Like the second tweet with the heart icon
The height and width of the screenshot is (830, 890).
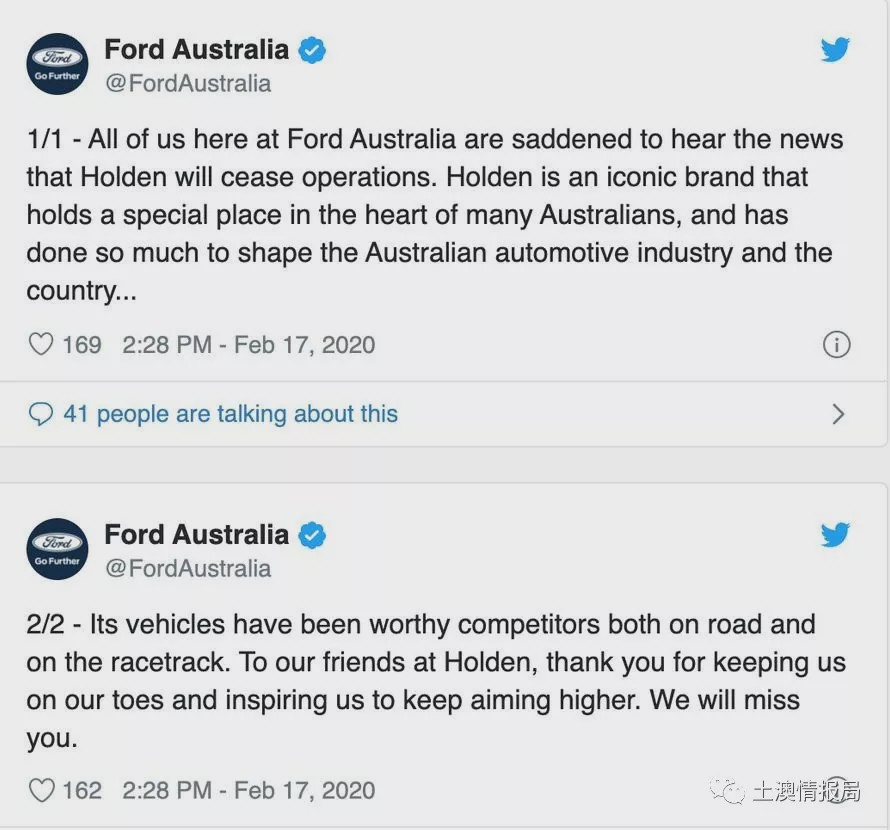pos(41,790)
